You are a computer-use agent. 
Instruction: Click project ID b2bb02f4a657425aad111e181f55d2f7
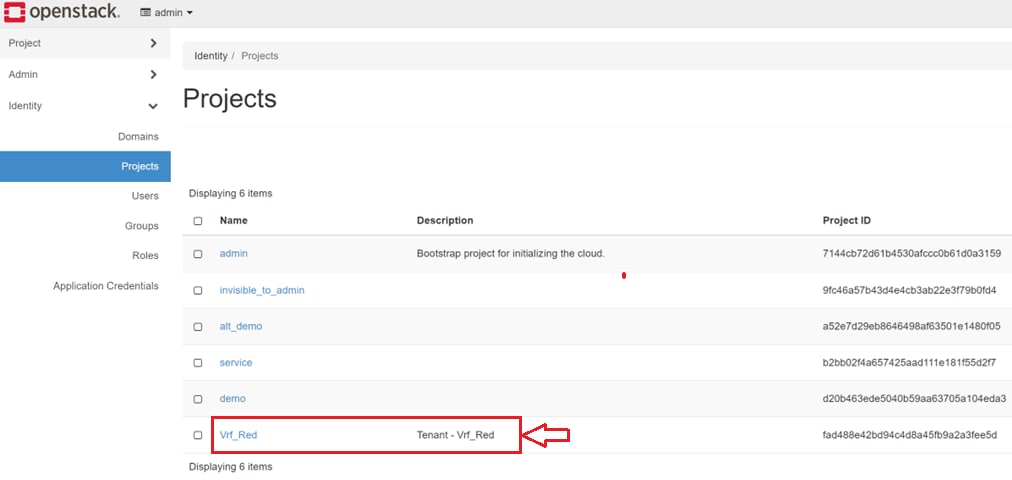909,363
